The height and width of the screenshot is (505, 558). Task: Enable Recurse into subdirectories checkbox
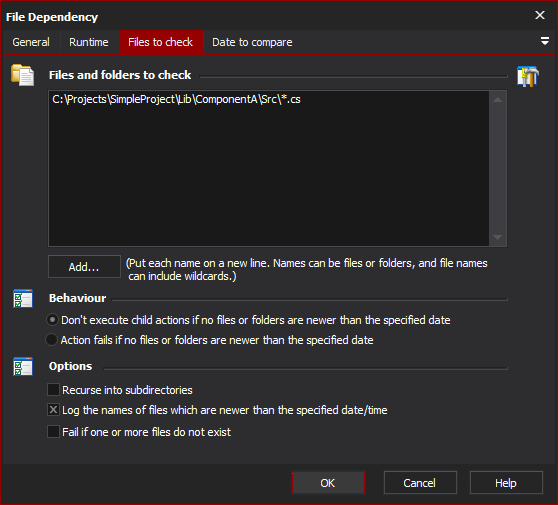click(x=53, y=389)
